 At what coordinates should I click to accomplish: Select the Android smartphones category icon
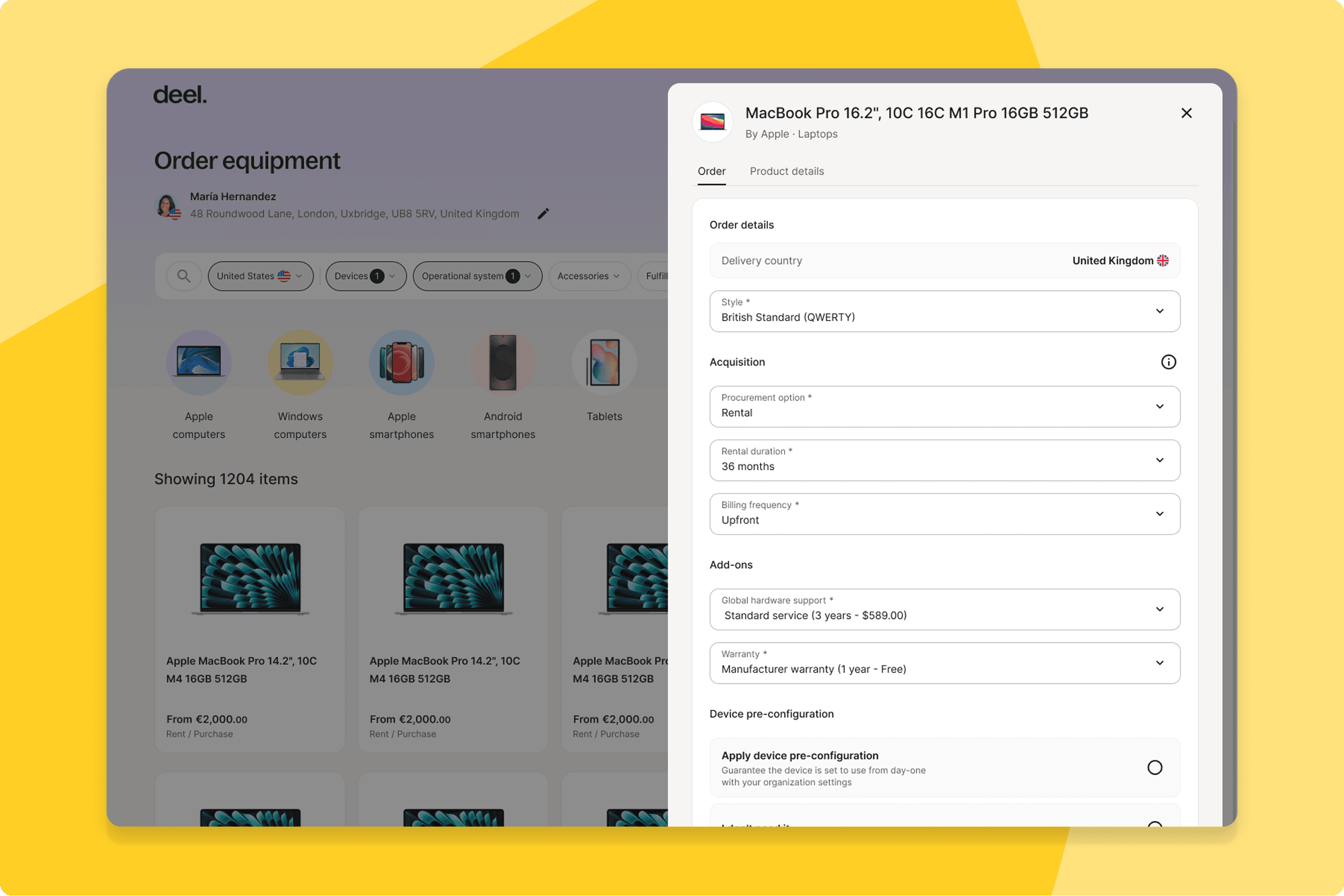coord(503,362)
